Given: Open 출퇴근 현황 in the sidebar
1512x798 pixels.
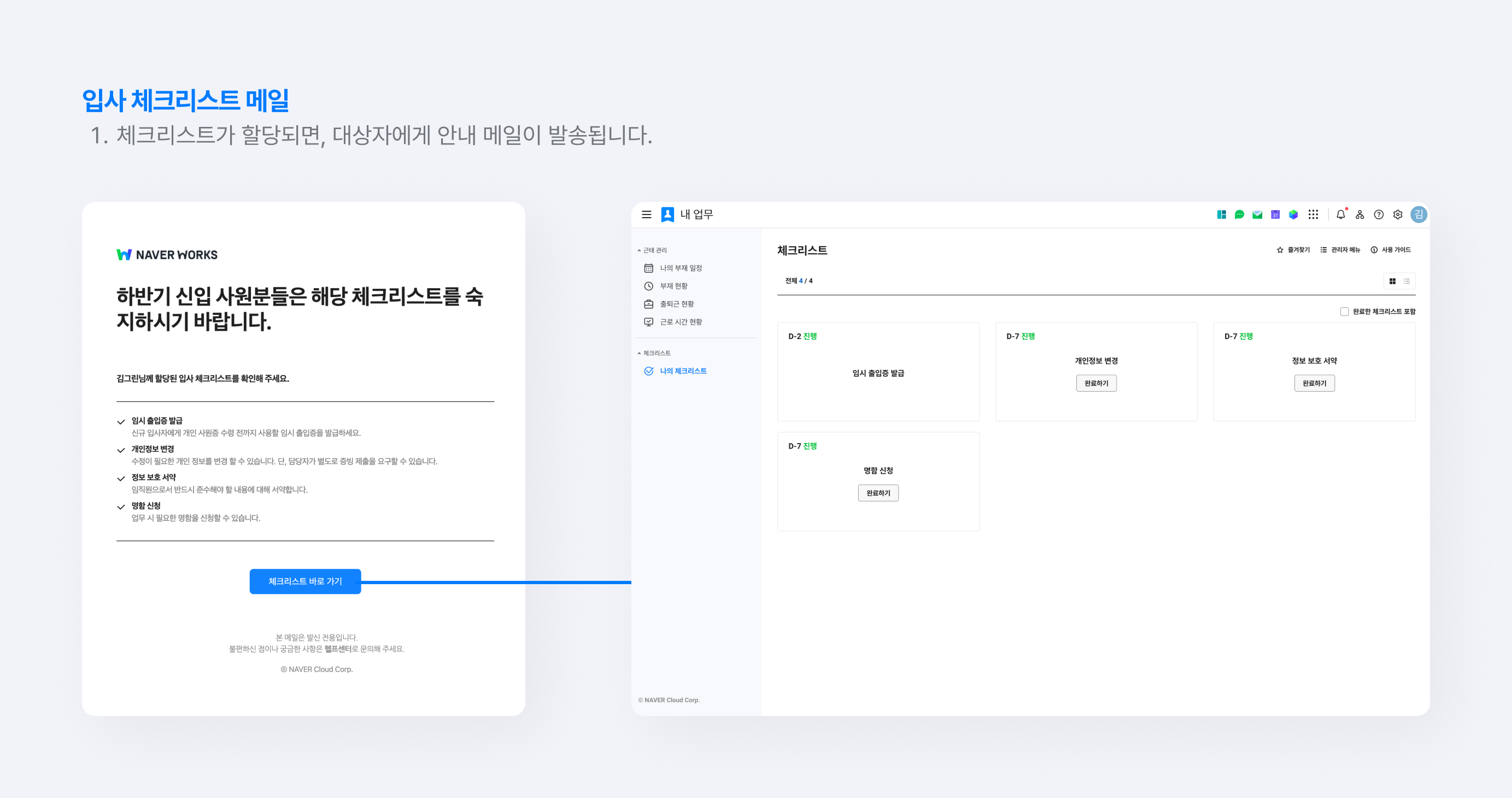Looking at the screenshot, I should point(676,304).
